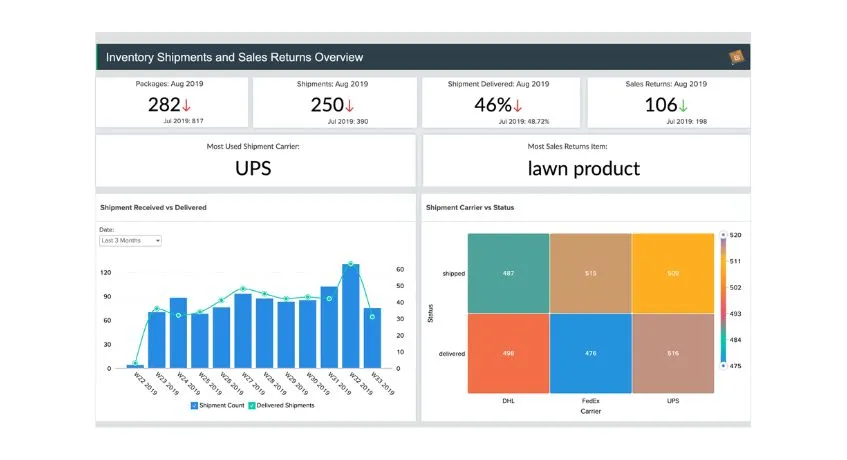
Task: Click the 'delivered' row label on heatmap
Action: click(x=452, y=354)
